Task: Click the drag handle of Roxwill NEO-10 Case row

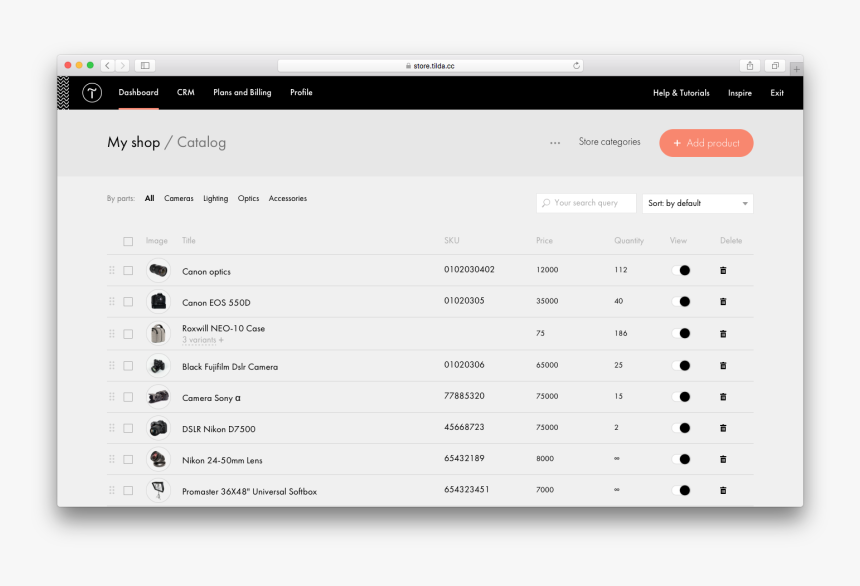Action: (x=112, y=334)
